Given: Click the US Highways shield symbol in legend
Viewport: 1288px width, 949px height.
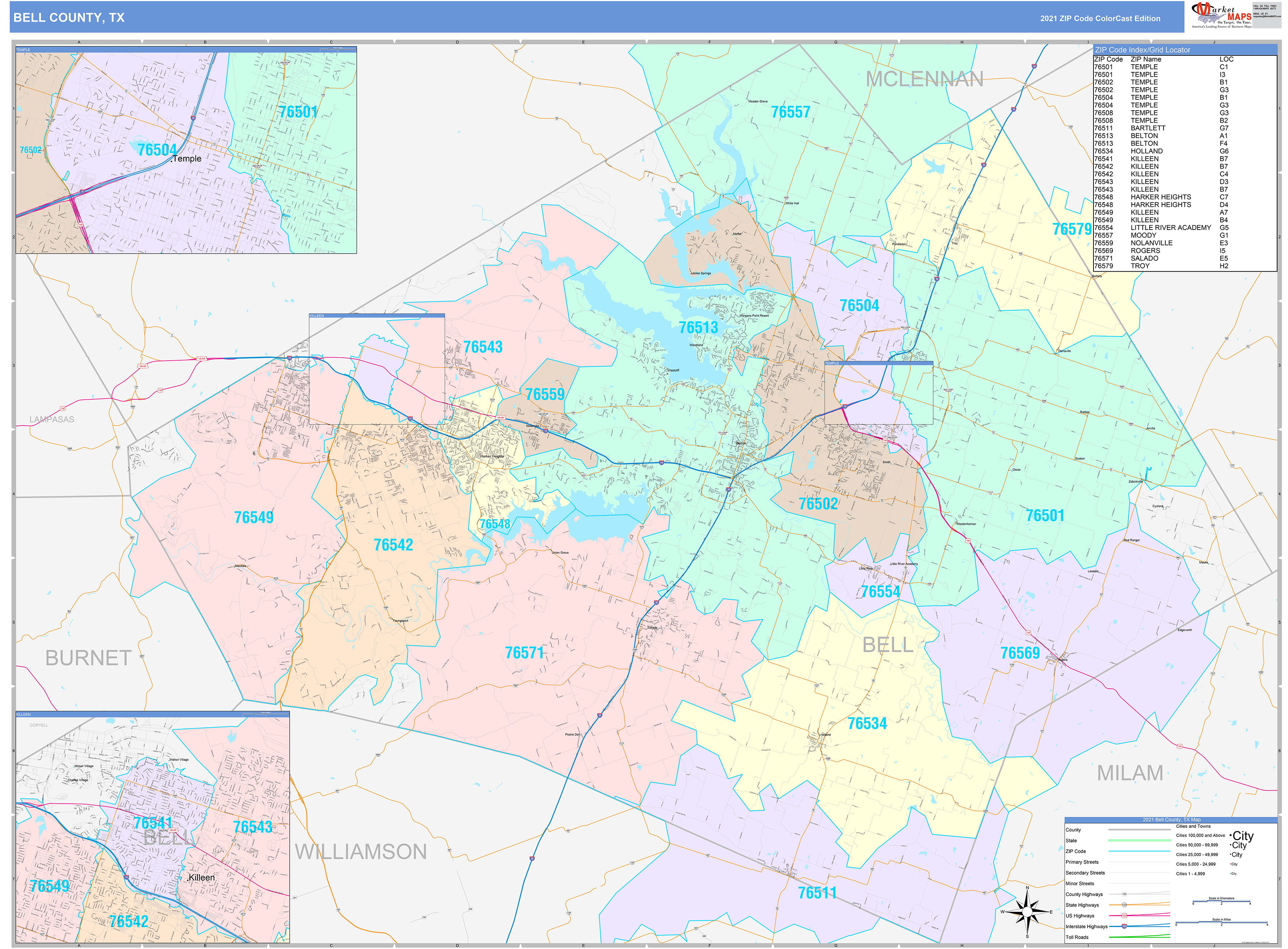Looking at the screenshot, I should pyautogui.click(x=1124, y=916).
